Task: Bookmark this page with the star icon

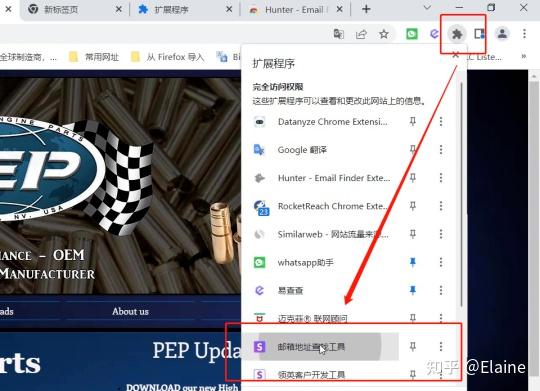Action: coord(384,34)
